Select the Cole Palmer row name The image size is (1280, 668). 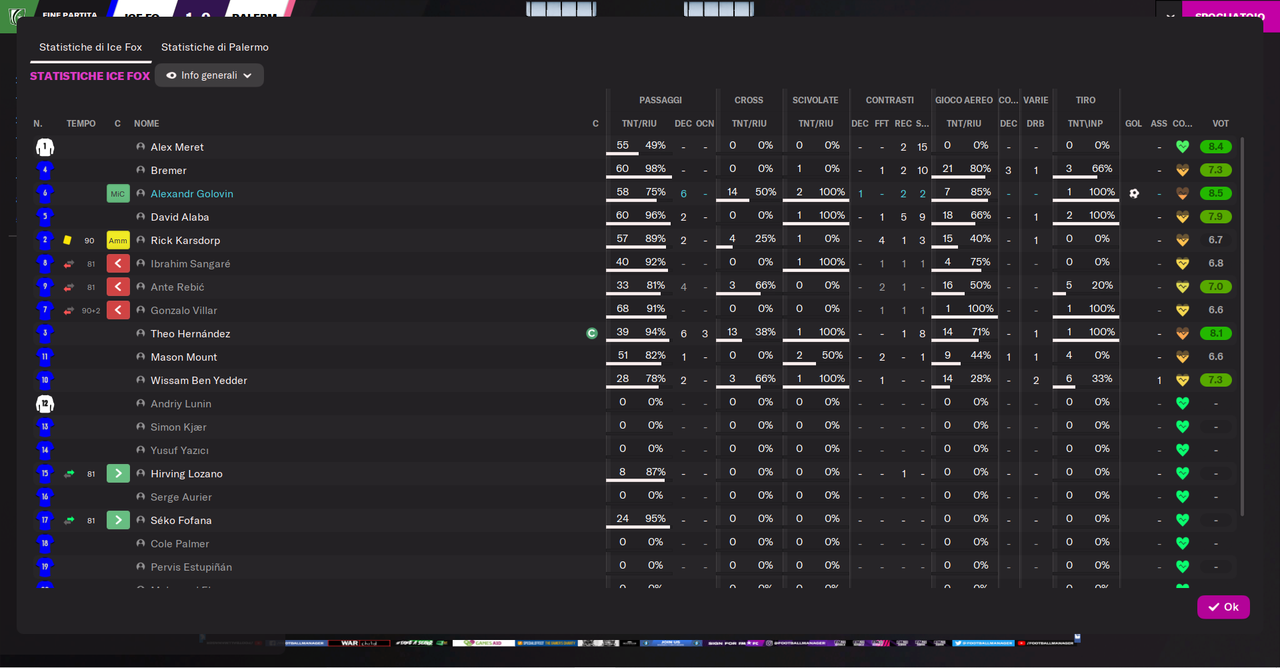[180, 544]
